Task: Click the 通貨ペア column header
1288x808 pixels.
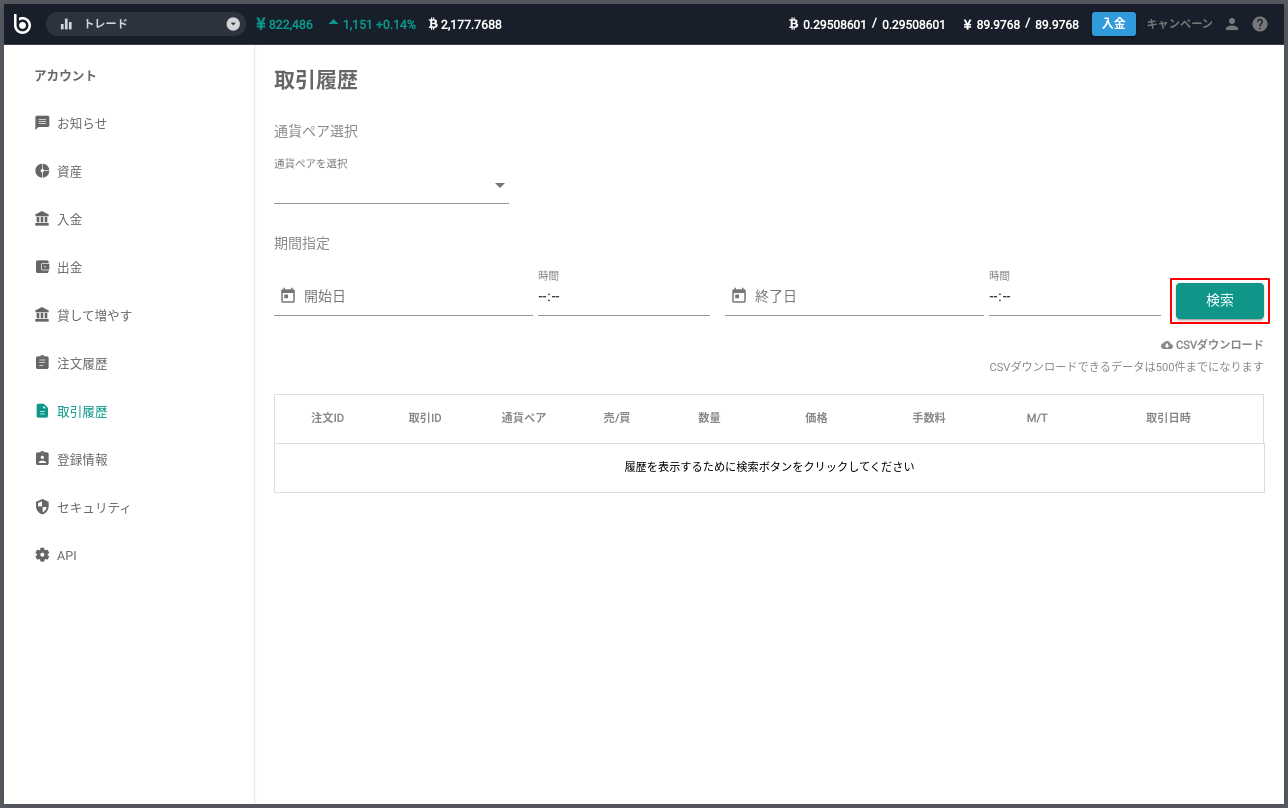Action: (x=524, y=418)
